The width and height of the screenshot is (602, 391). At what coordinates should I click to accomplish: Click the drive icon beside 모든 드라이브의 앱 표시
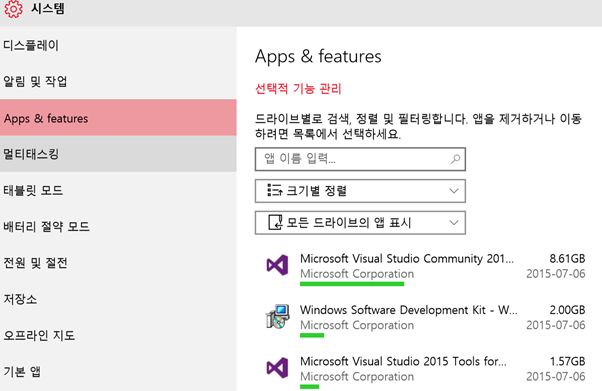[275, 222]
